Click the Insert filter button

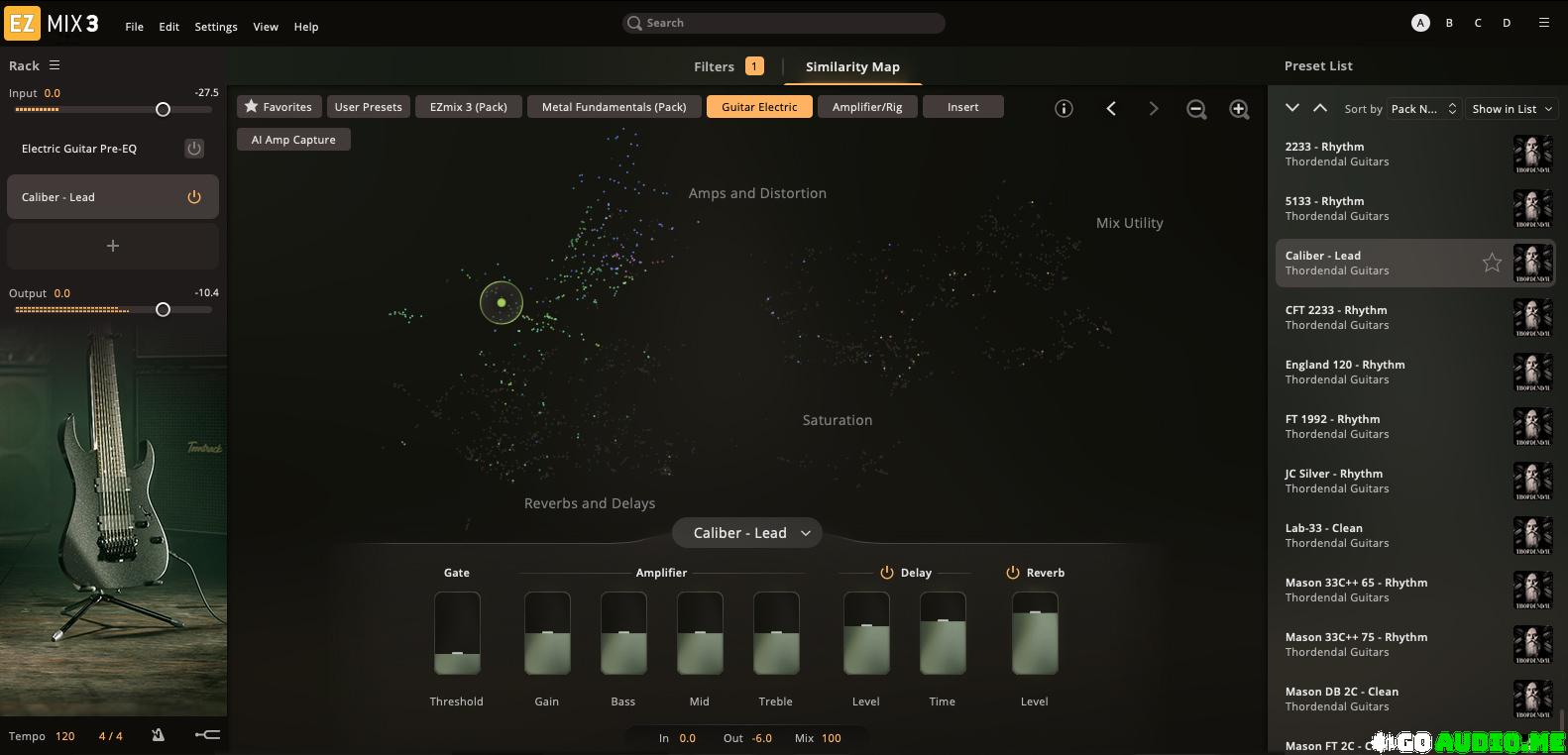click(963, 107)
